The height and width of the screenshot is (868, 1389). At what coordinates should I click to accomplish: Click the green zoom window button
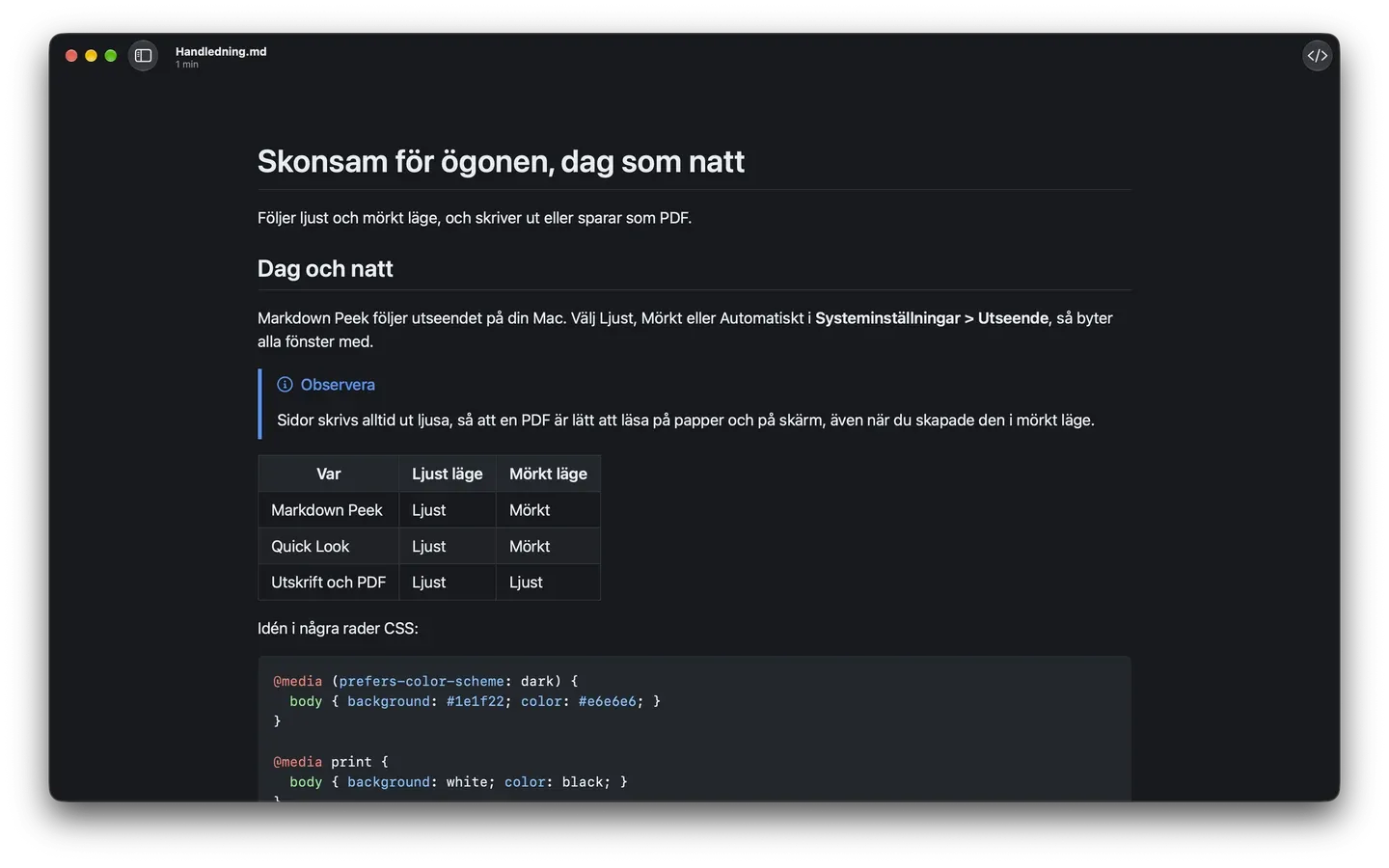click(111, 56)
